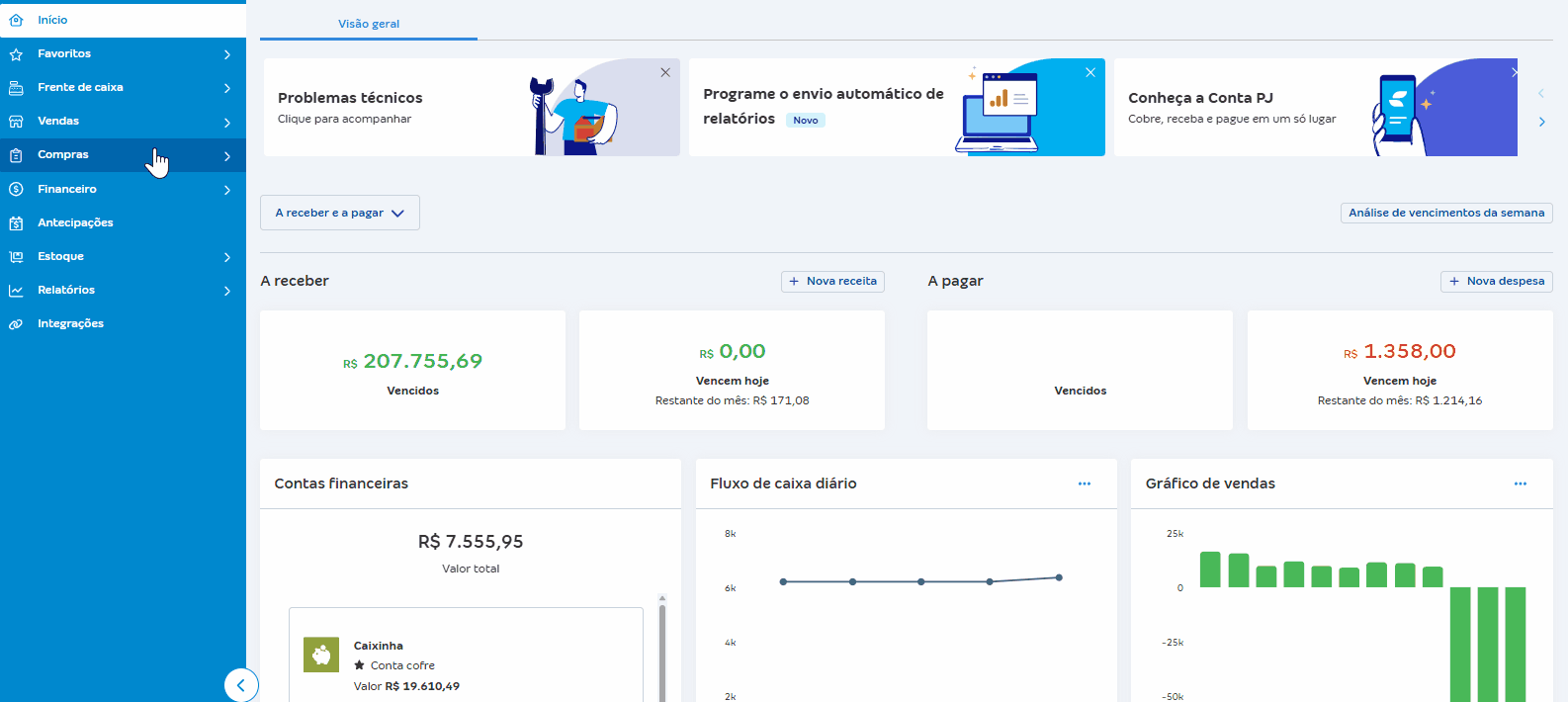Image resolution: width=1568 pixels, height=702 pixels.
Task: Click the A pagar Vencidos card
Action: pos(1080,370)
